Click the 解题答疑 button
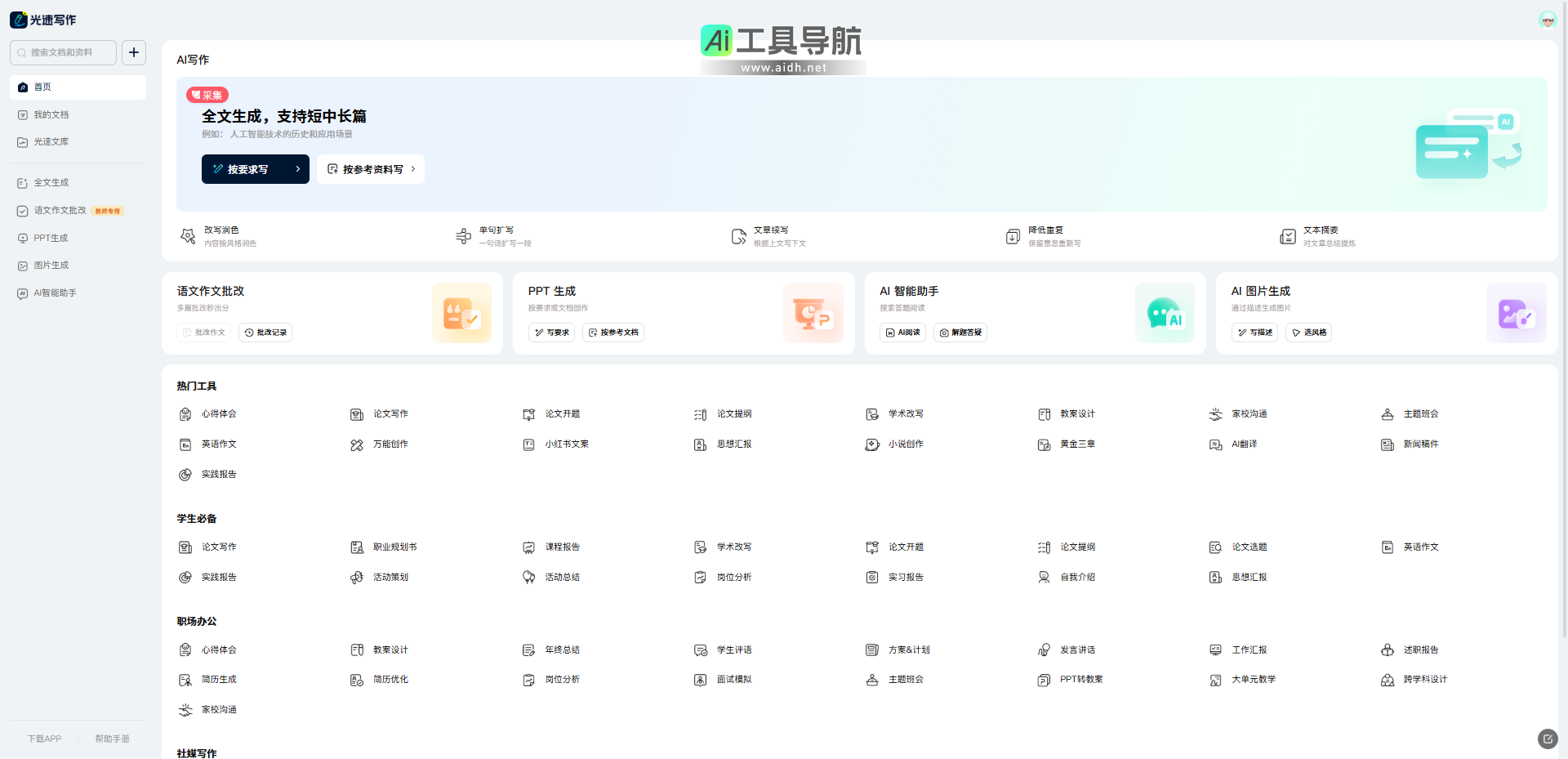The height and width of the screenshot is (759, 1568). point(960,333)
